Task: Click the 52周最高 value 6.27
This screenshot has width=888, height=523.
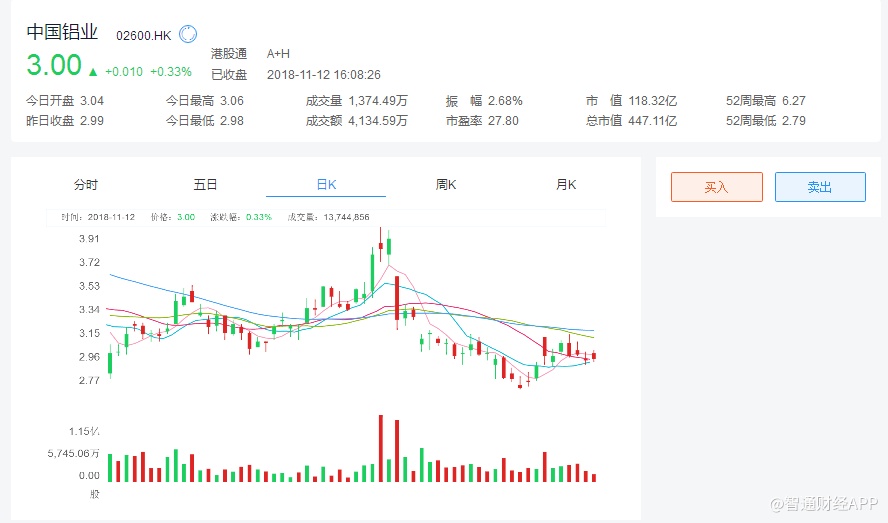Action: (x=793, y=100)
